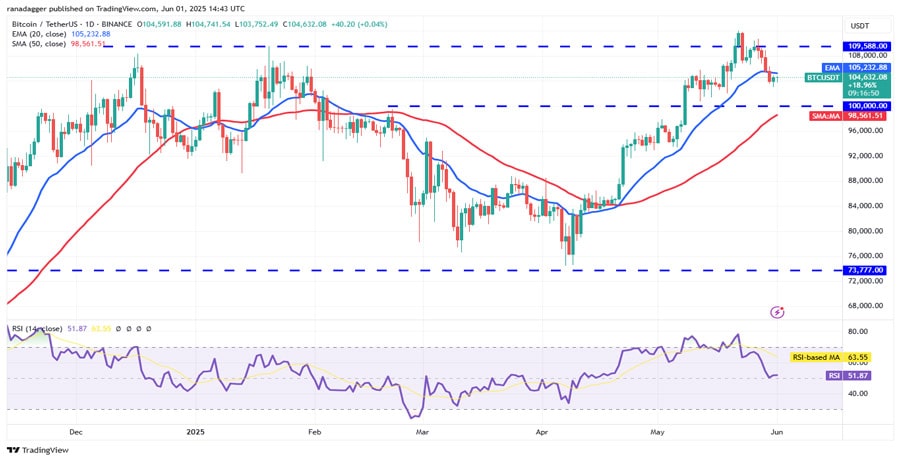Click the SMA:MA 98,561.51 price tag
900x460 pixels.
[849, 116]
